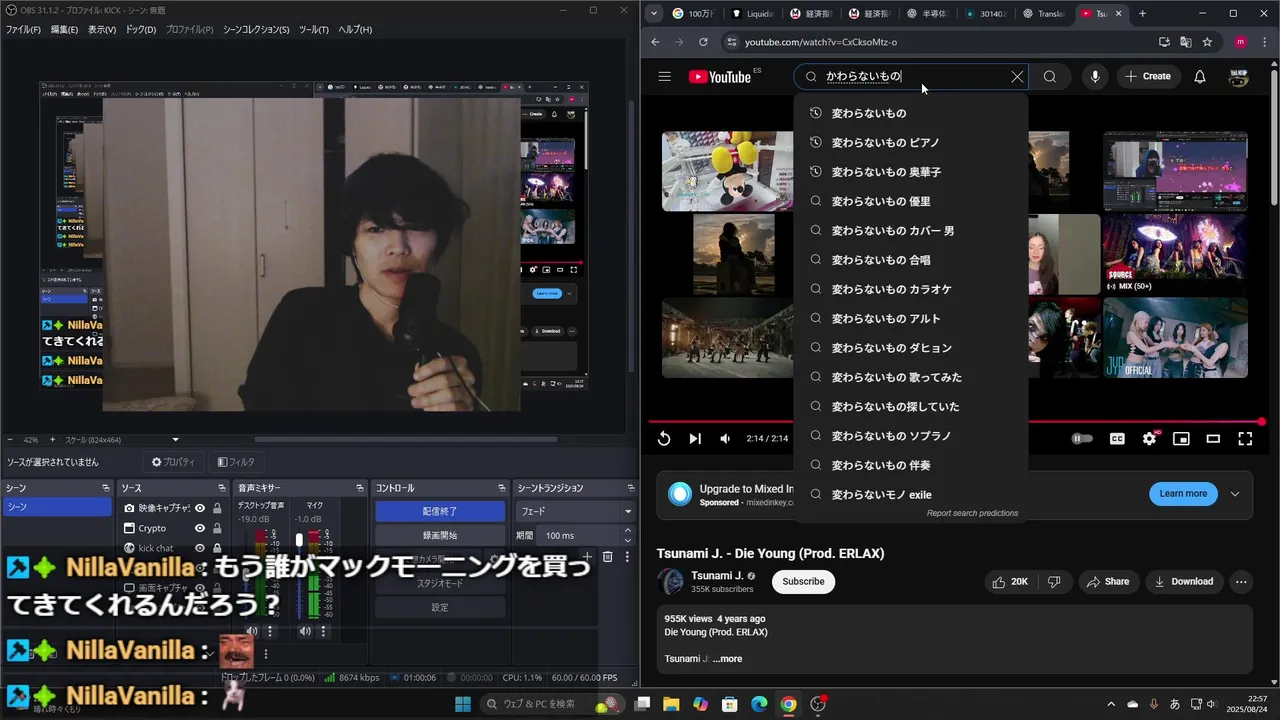Open OBS preview scale dropdown arrow
Image resolution: width=1280 pixels, height=720 pixels.
(x=176, y=440)
